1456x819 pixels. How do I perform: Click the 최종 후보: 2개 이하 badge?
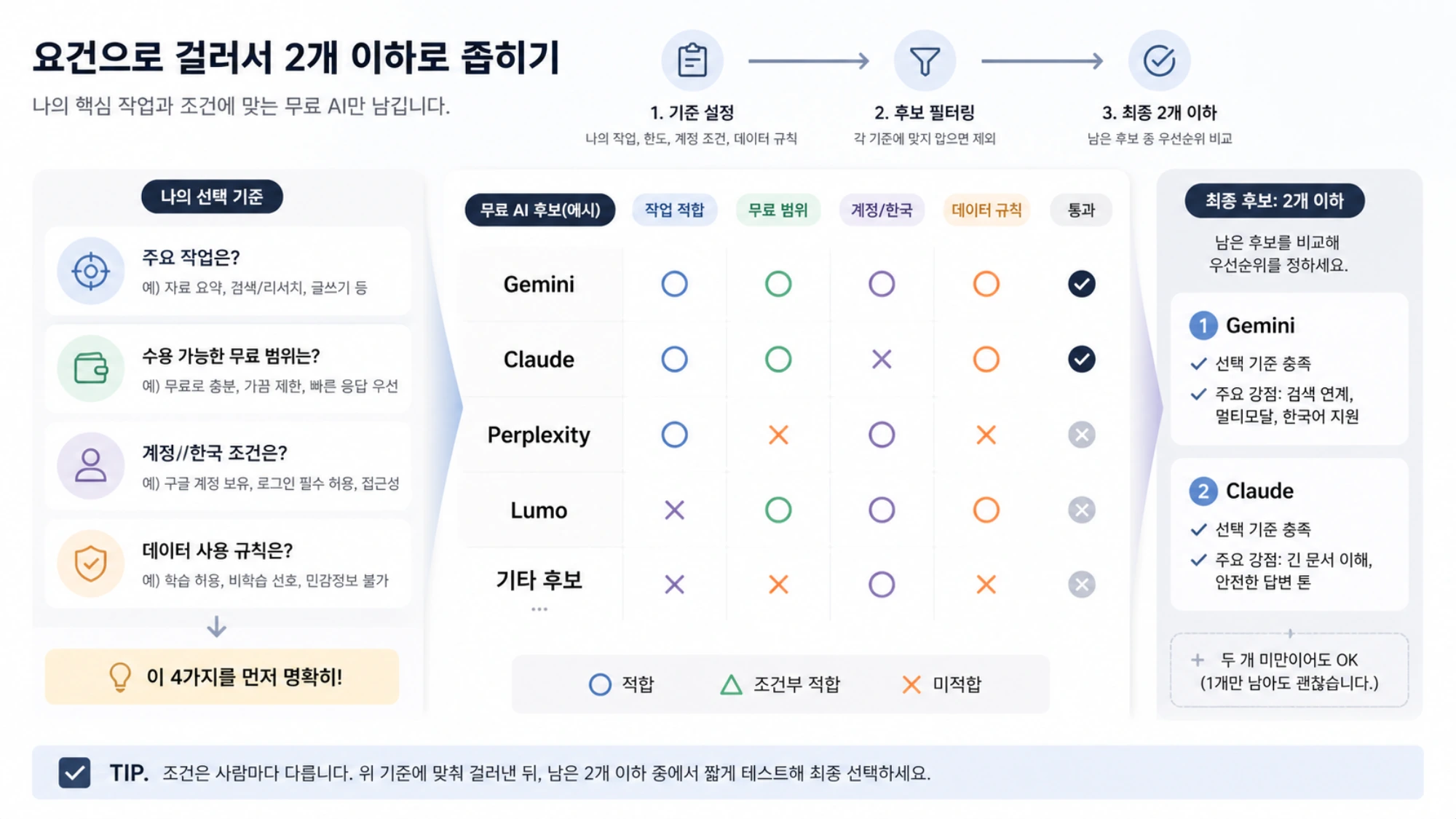click(1275, 201)
